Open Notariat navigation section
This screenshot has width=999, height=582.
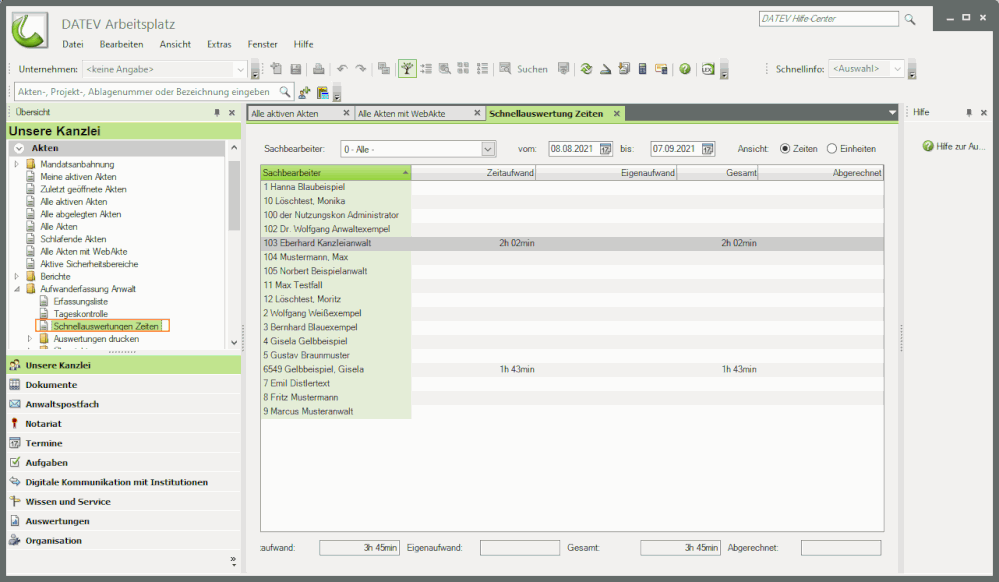click(124, 423)
